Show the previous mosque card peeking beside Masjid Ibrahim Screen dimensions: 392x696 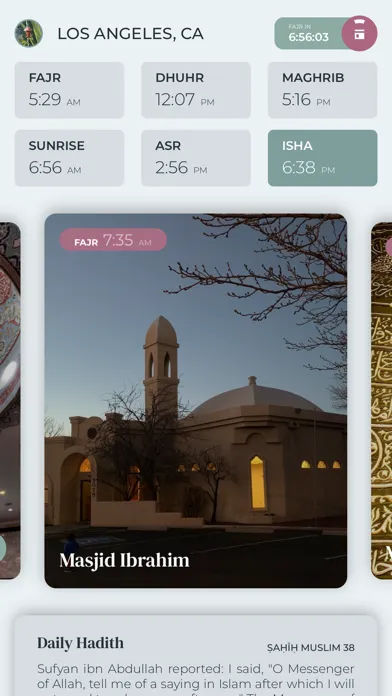tap(10, 401)
